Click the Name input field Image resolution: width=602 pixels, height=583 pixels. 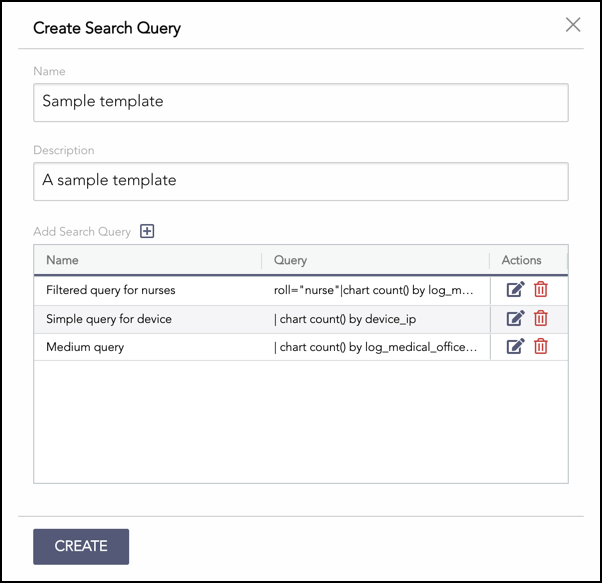[300, 102]
